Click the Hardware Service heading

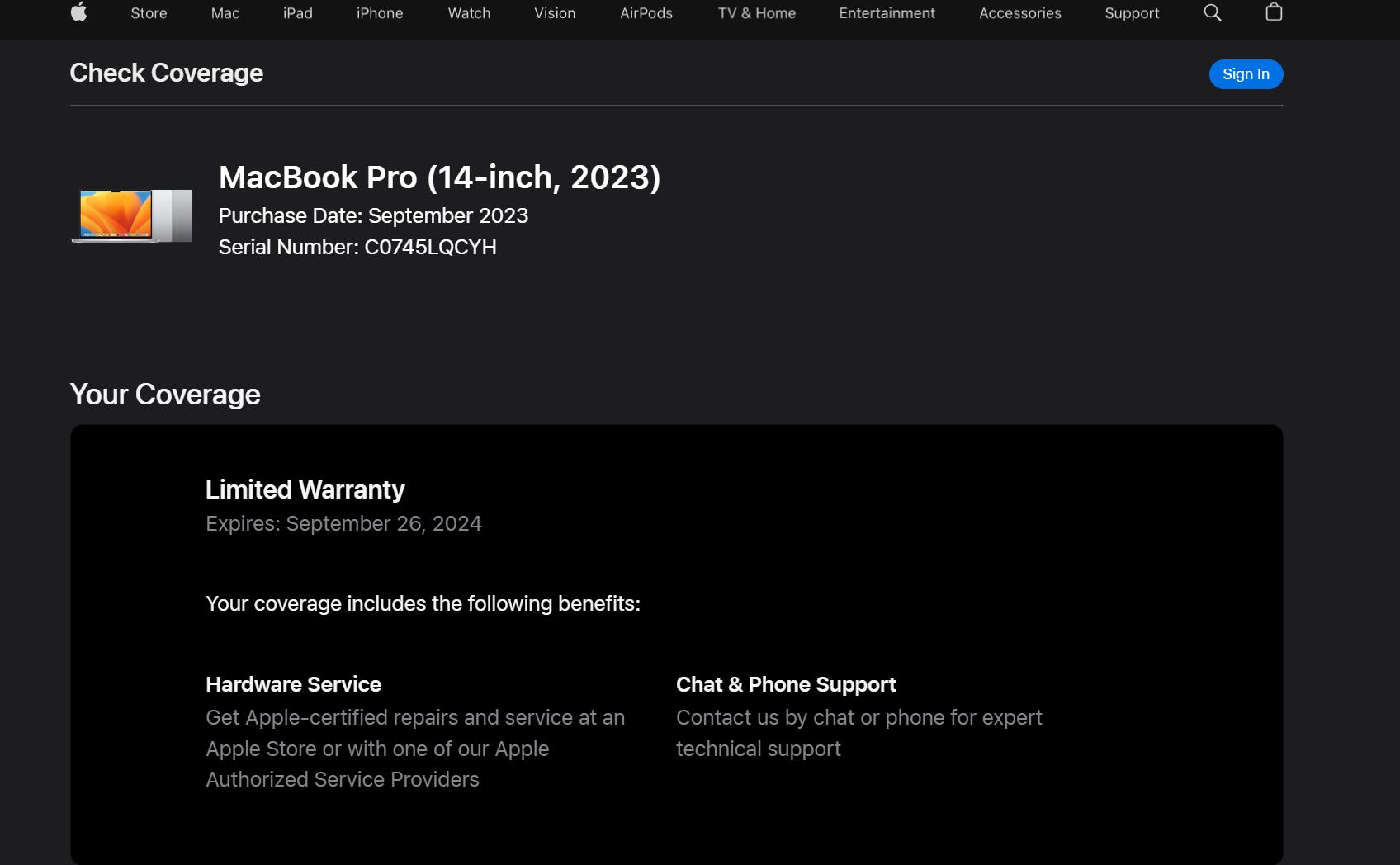pos(293,684)
